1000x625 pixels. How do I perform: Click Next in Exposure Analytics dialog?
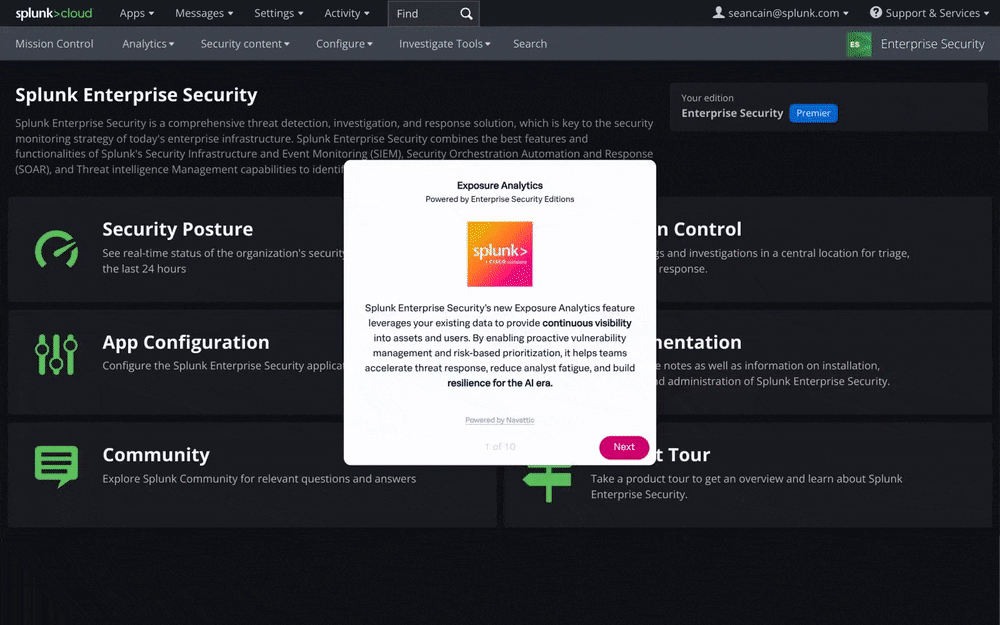(x=624, y=447)
